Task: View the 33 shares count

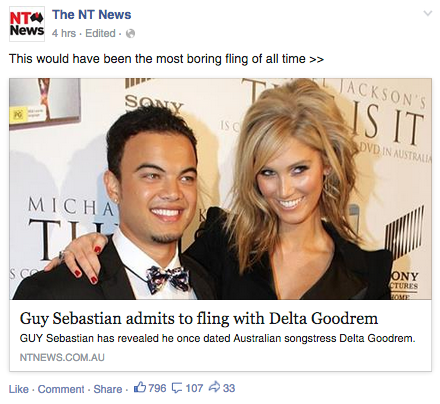Action: [229, 388]
